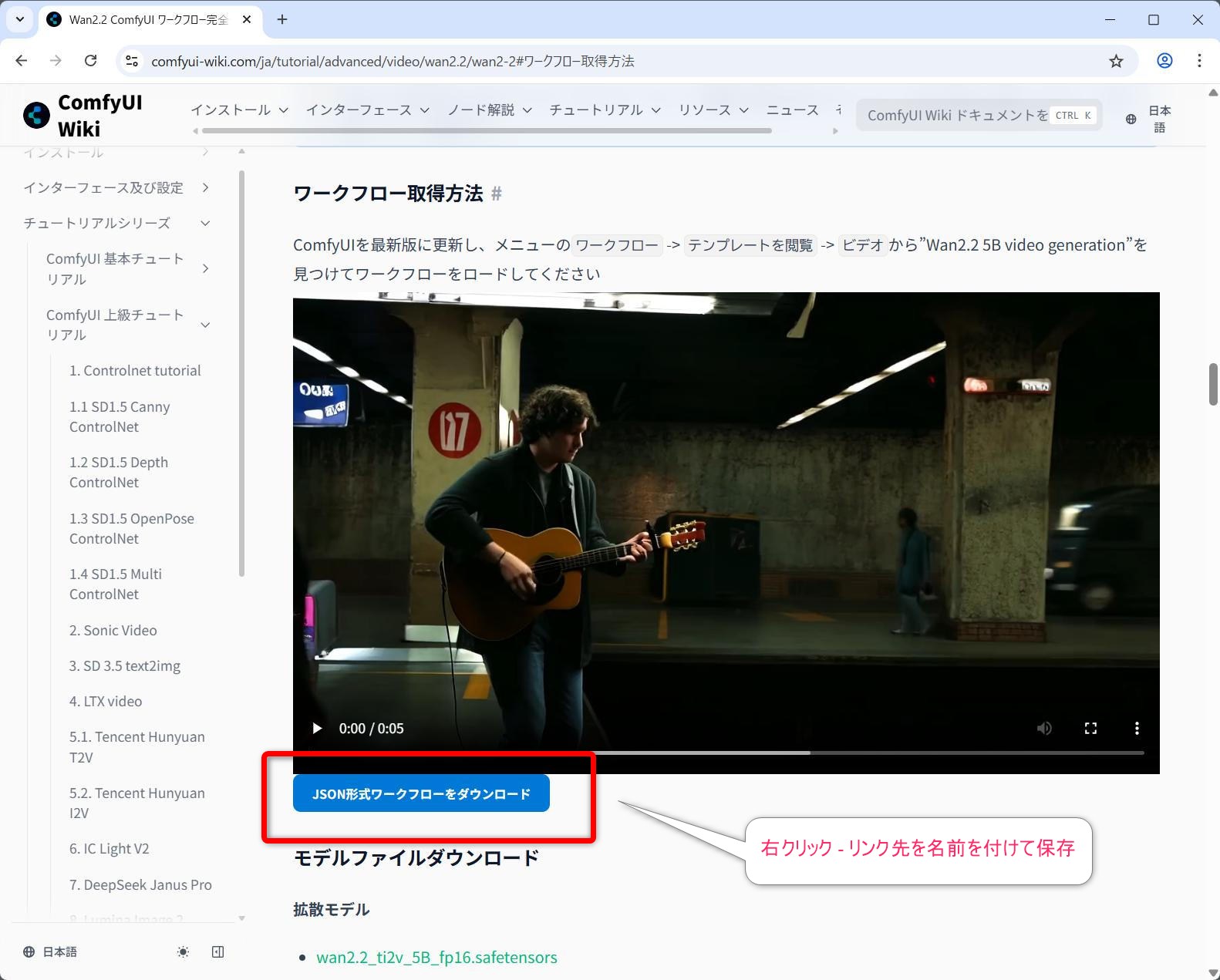Click the inline ビデオ code label
The image size is (1220, 980).
click(862, 245)
